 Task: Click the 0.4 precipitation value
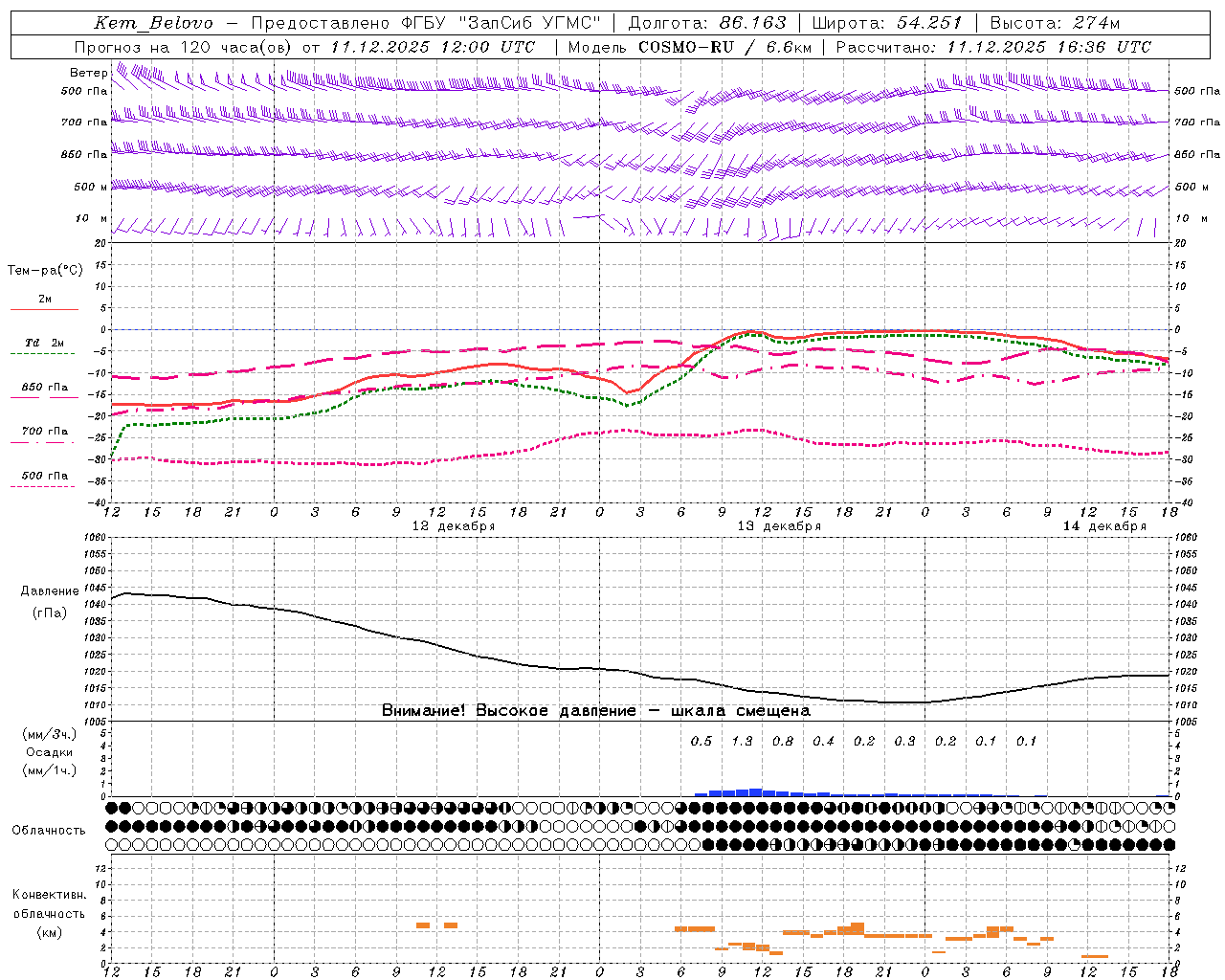(x=823, y=742)
